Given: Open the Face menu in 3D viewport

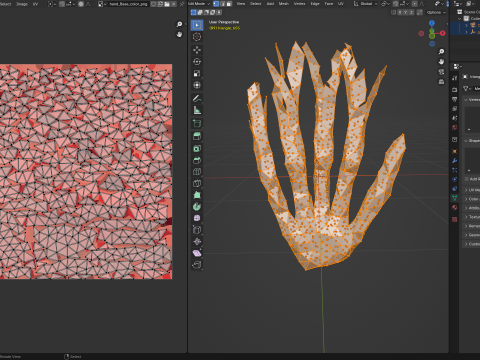Looking at the screenshot, I should pos(329,4).
